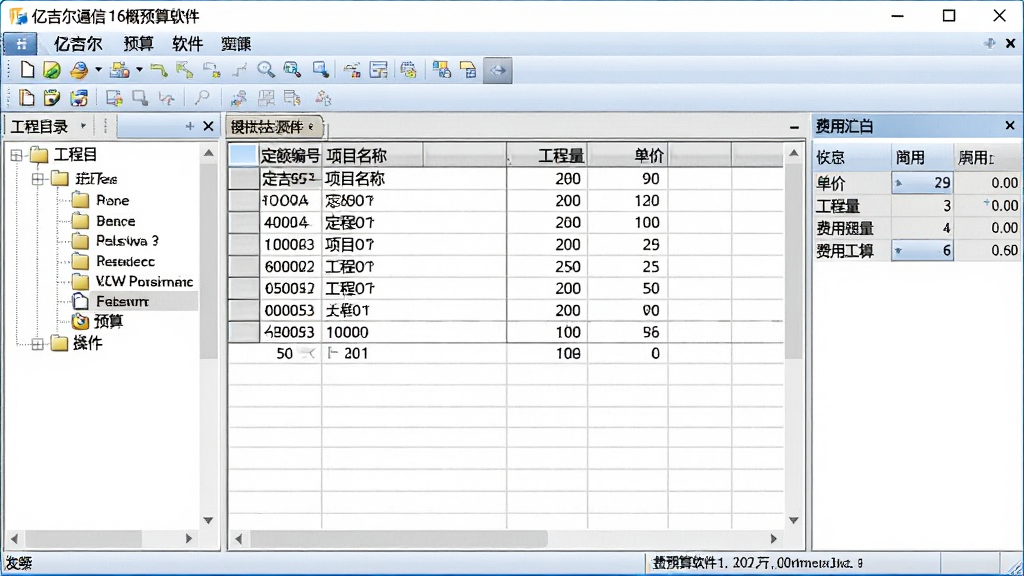1024x576 pixels.
Task: Click the tree panel's scroll down arrow
Action: 208,520
